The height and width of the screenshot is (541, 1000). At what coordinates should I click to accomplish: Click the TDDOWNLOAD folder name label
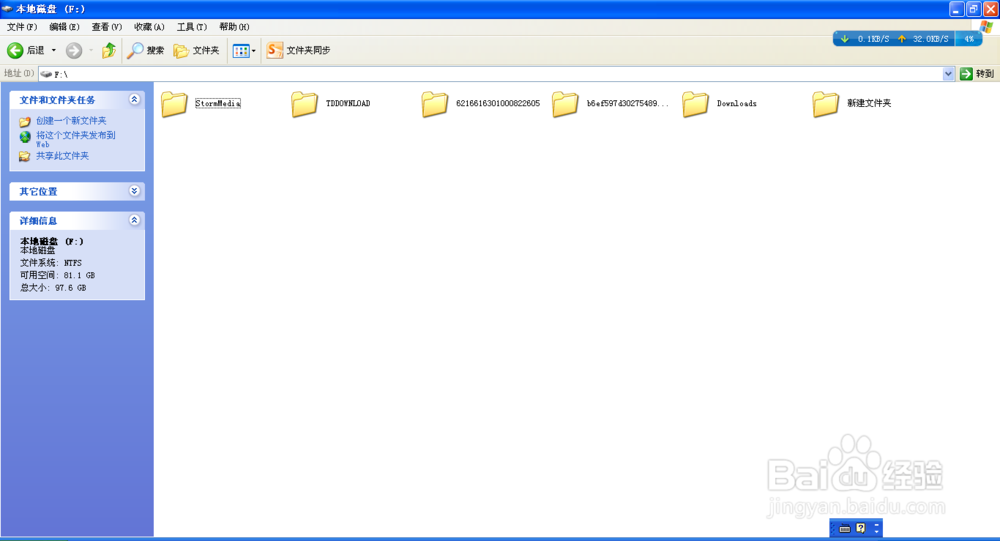pyautogui.click(x=348, y=103)
